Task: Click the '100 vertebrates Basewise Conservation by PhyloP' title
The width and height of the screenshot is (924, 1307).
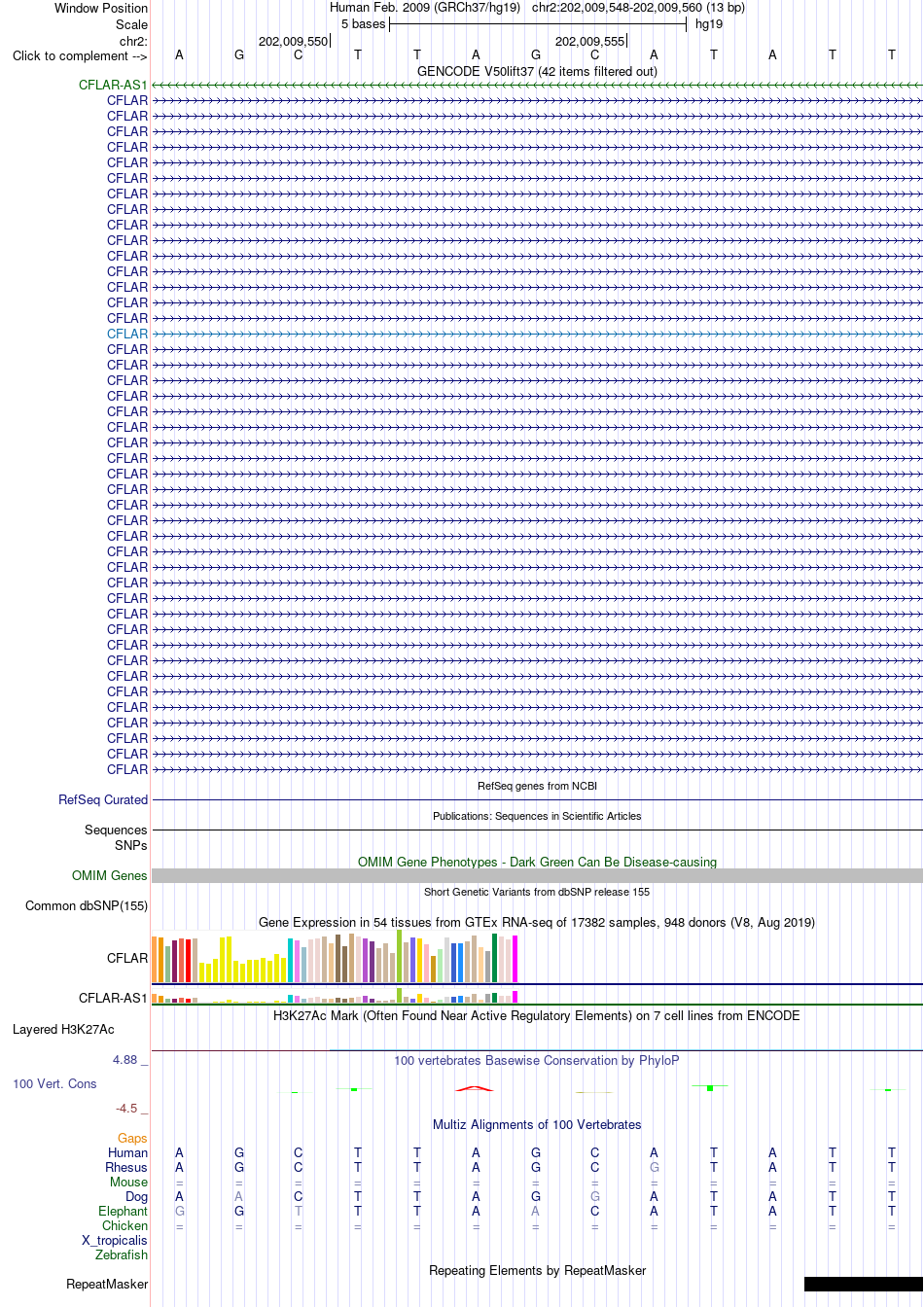Action: [x=537, y=1060]
